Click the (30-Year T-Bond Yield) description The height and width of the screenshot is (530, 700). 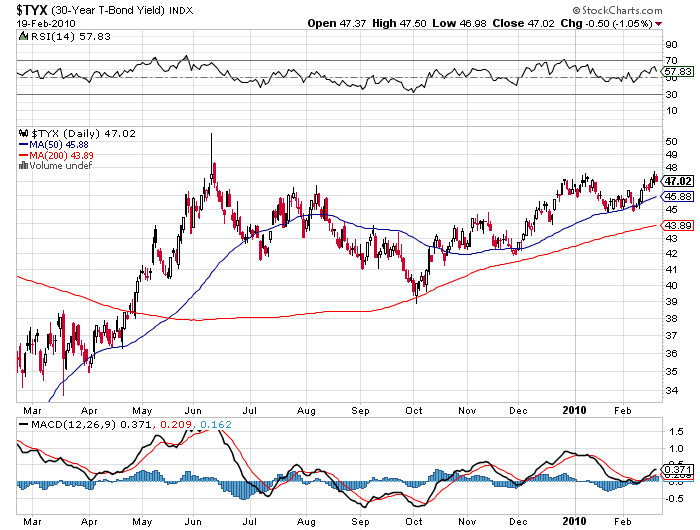coord(108,10)
